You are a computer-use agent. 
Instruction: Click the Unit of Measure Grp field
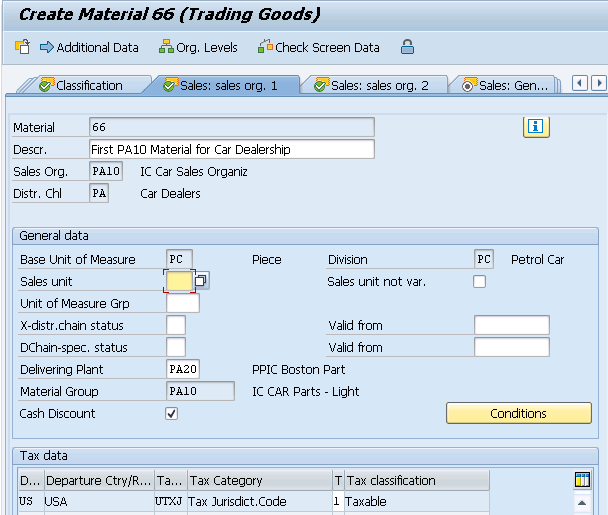183,303
